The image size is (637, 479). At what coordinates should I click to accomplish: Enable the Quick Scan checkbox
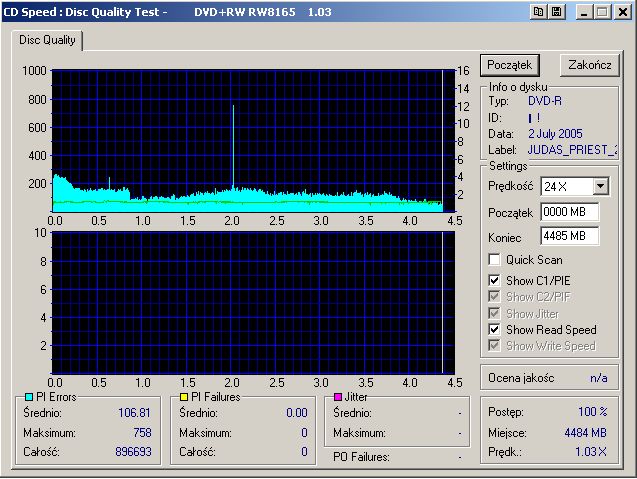tap(494, 260)
